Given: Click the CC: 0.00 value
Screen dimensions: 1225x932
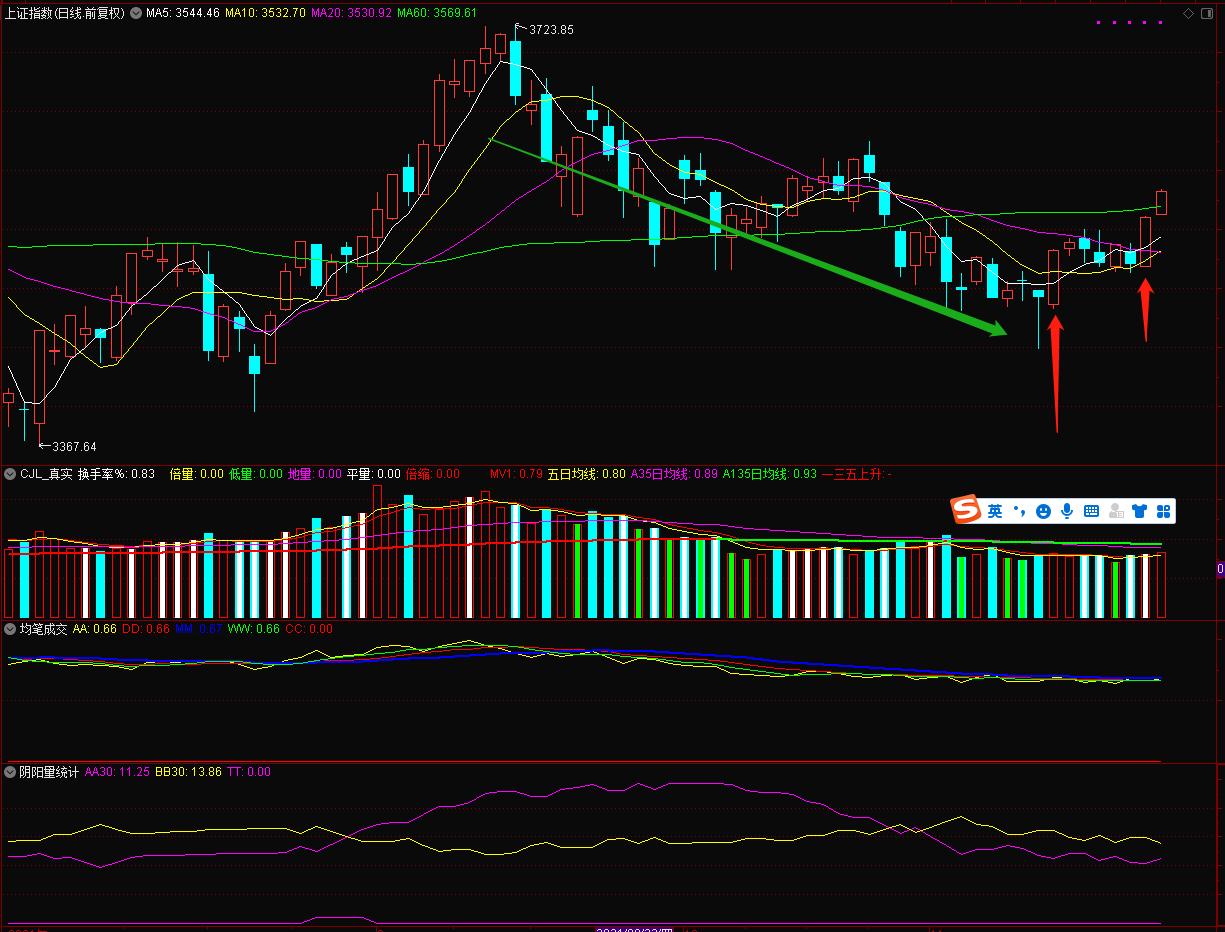Looking at the screenshot, I should (309, 629).
